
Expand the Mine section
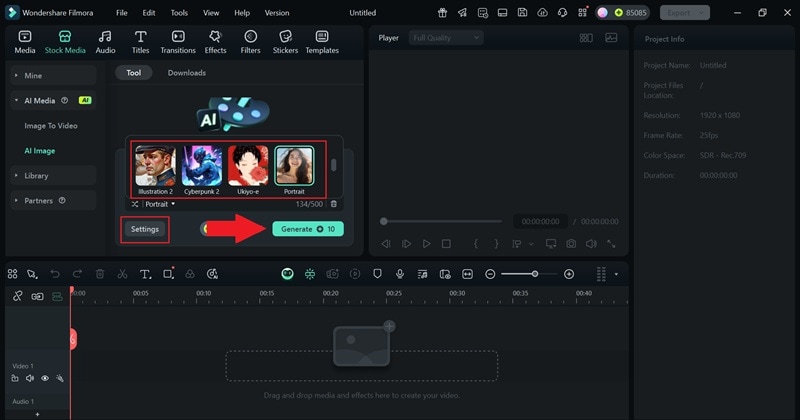(53, 76)
